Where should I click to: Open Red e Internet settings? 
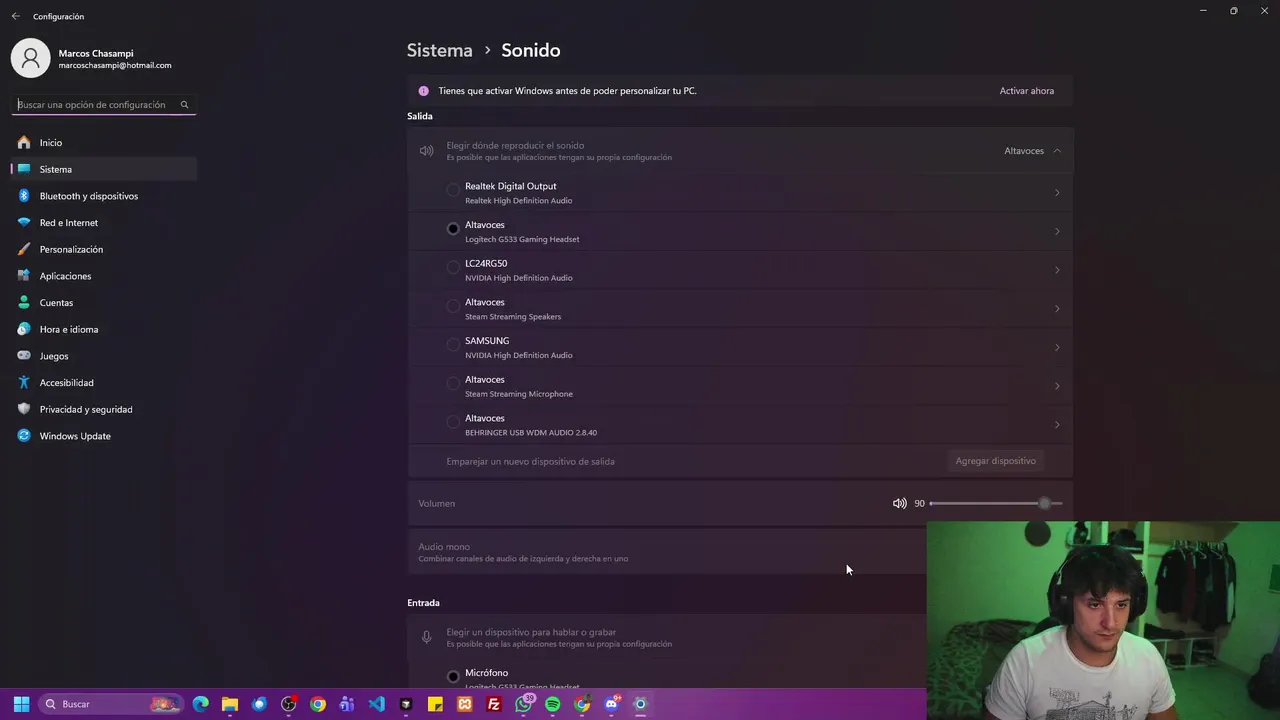(x=104, y=223)
